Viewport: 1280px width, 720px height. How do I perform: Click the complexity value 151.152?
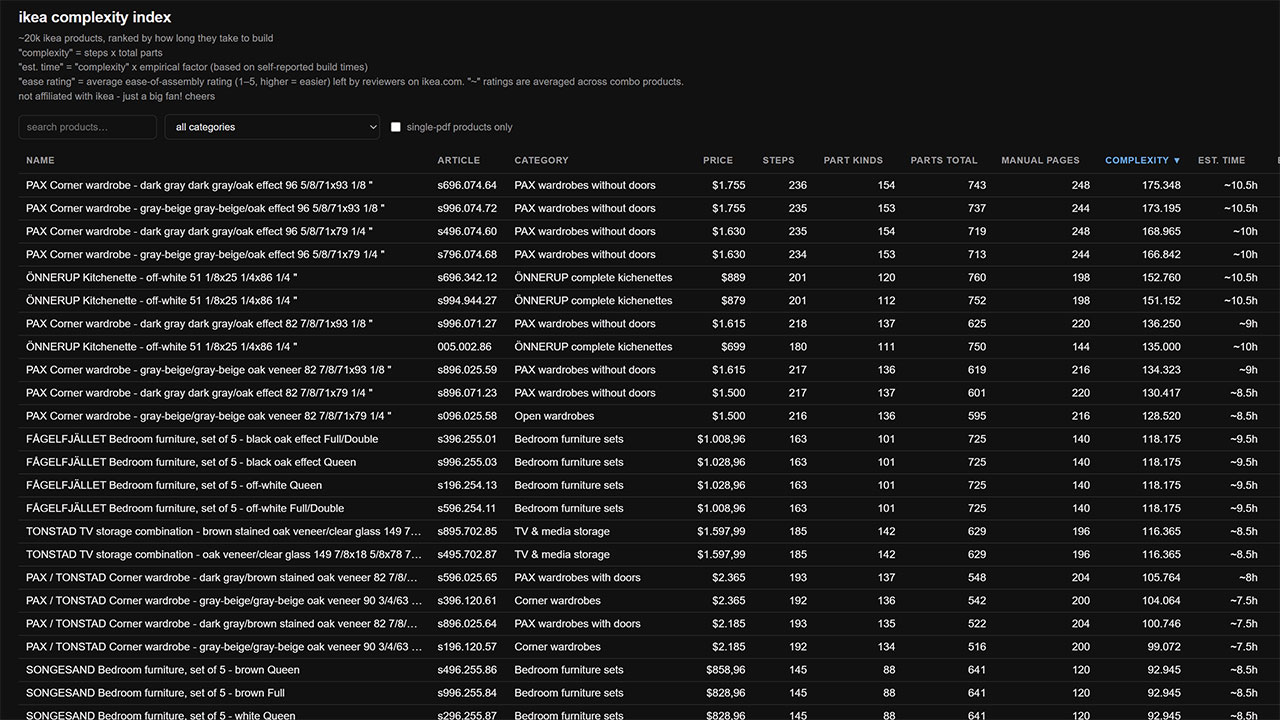point(1161,300)
